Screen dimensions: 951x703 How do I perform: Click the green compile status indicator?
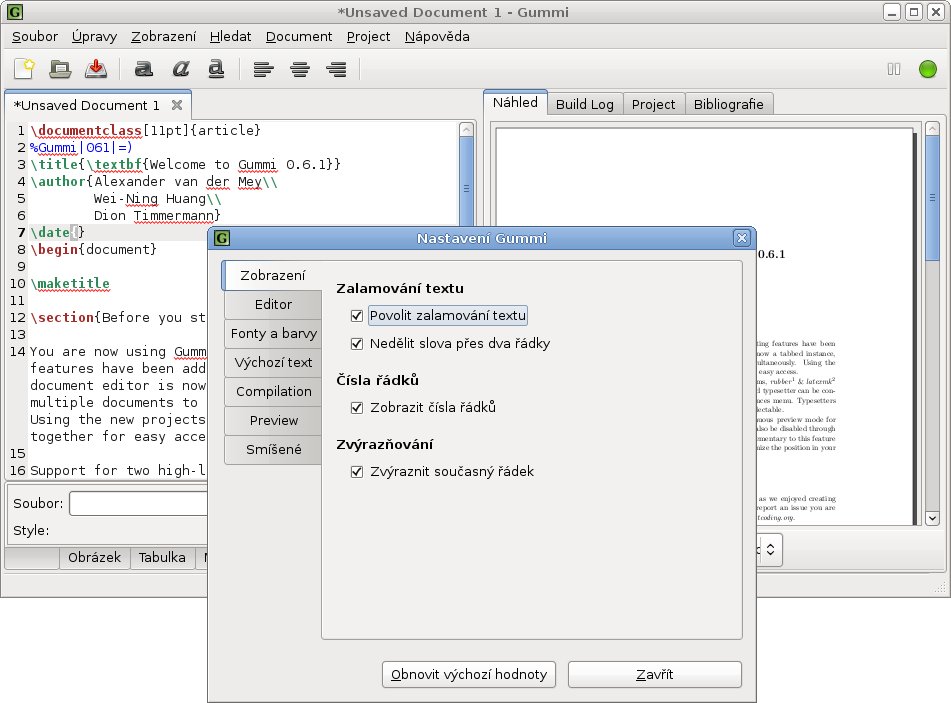coord(928,69)
